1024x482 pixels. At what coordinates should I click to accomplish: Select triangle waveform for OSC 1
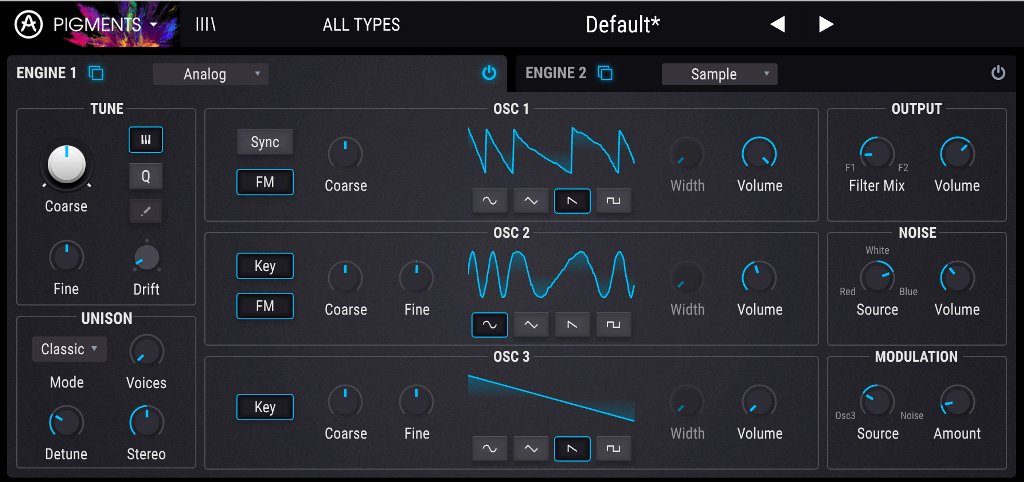pos(532,201)
